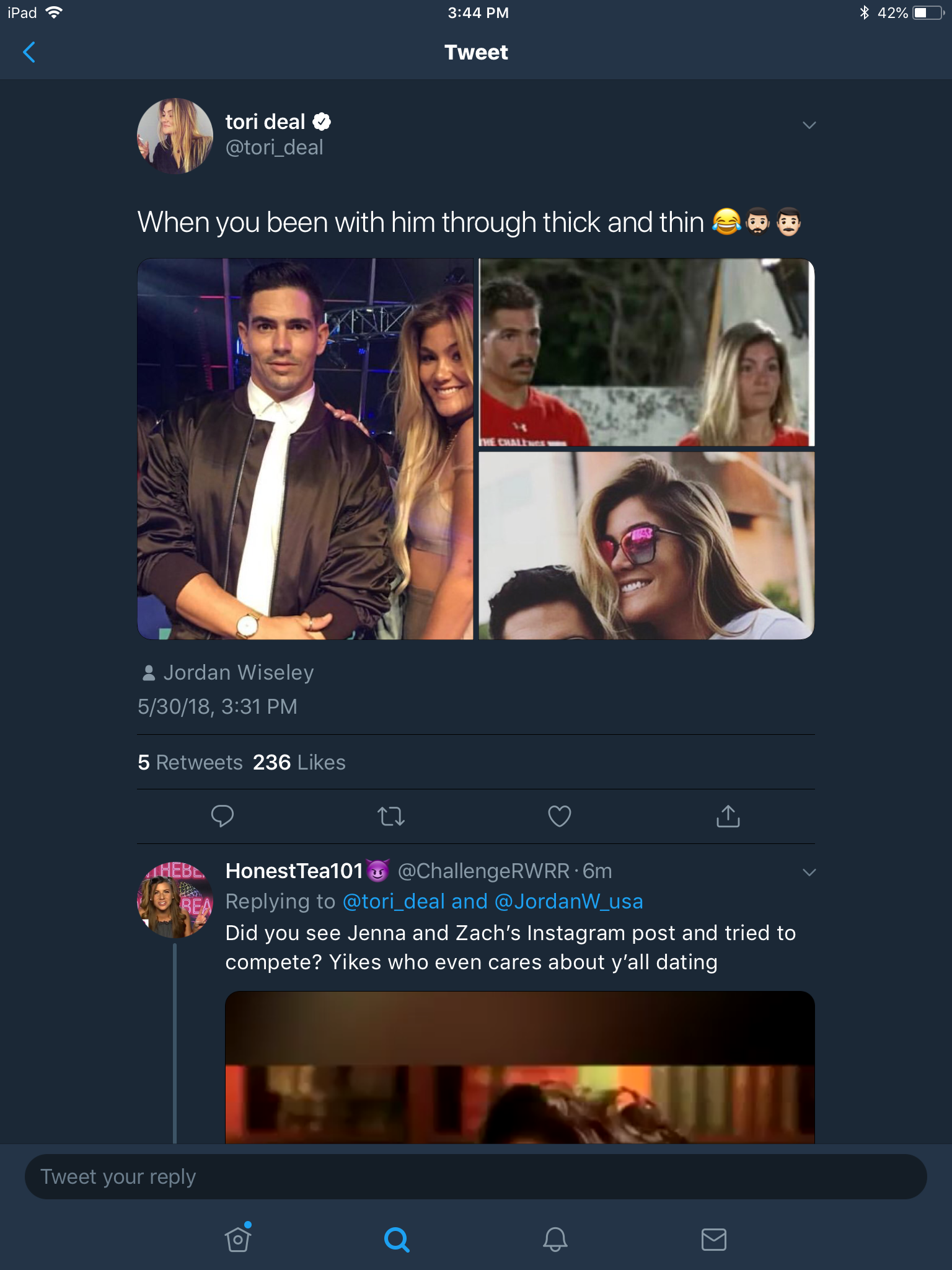View the 236 Likes list

[299, 762]
